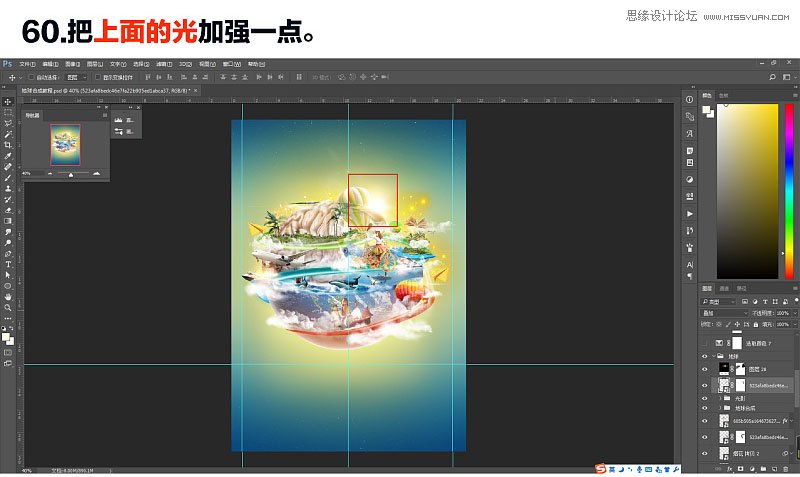This screenshot has width=800, height=477.
Task: Open the histogram panel icon
Action: 118,120
